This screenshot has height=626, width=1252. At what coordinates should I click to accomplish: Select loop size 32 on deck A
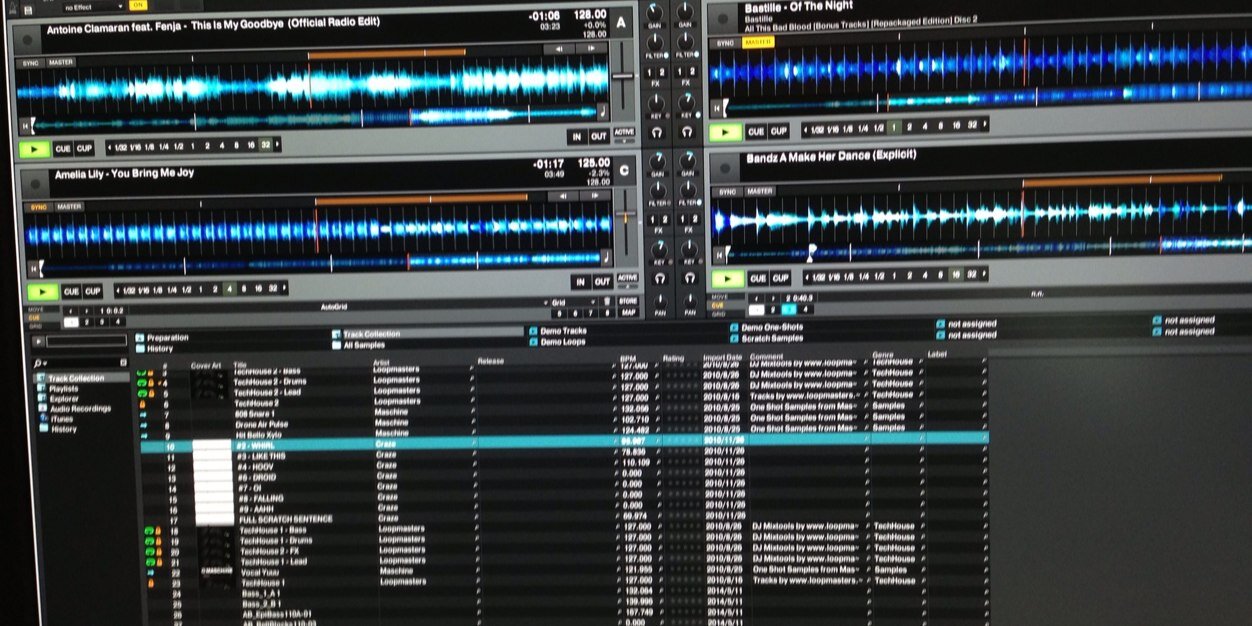[265, 146]
